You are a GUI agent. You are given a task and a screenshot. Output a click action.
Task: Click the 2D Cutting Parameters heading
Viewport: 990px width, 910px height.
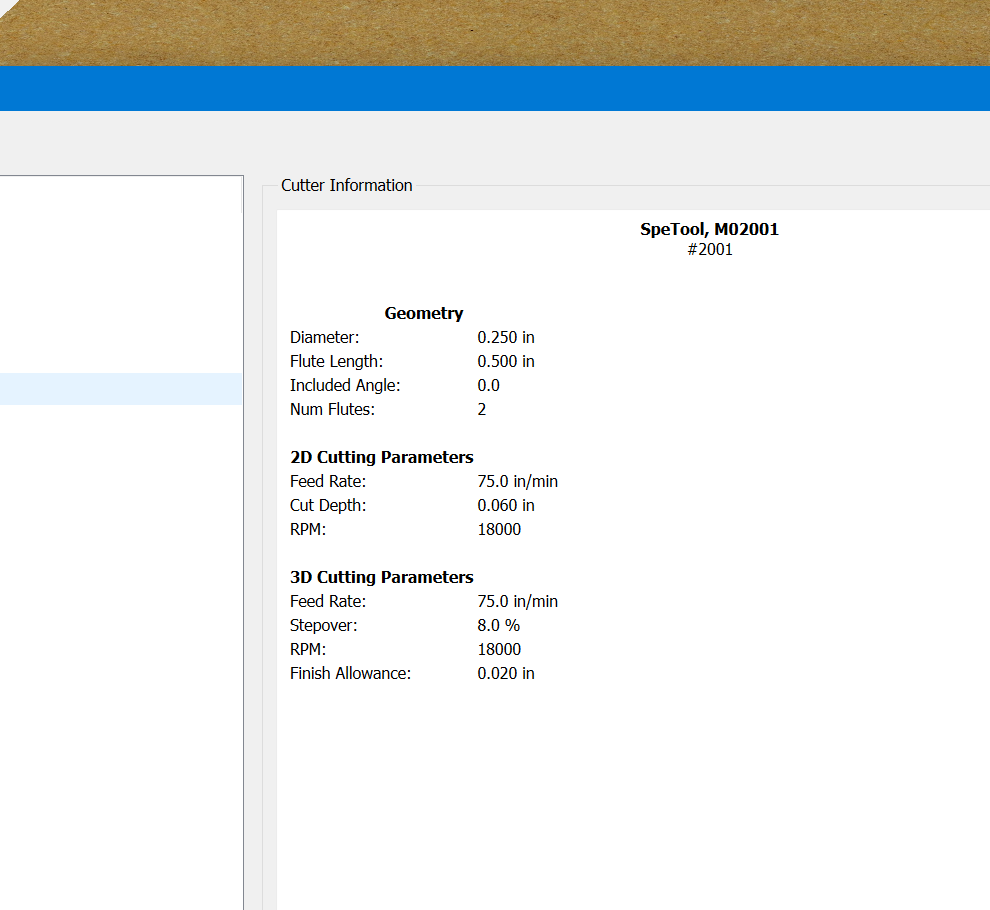pyautogui.click(x=381, y=457)
